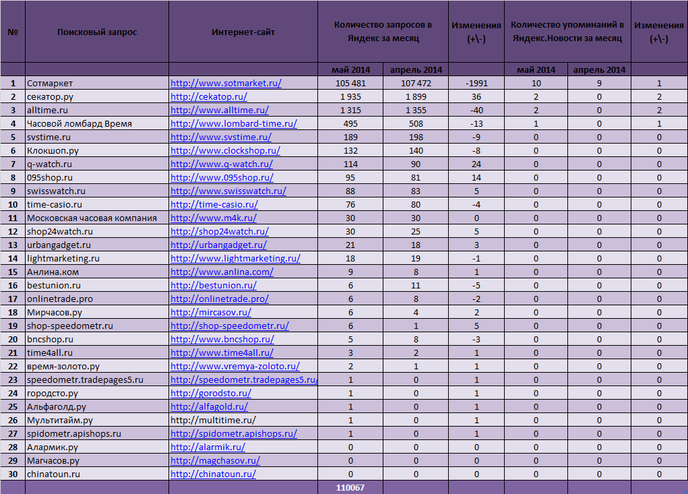Select the -1991 change value cell
The height and width of the screenshot is (494, 688).
click(x=474, y=83)
